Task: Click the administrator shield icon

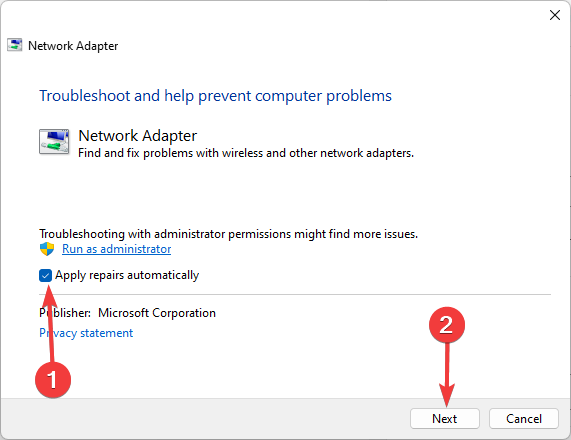Action: coord(47,249)
